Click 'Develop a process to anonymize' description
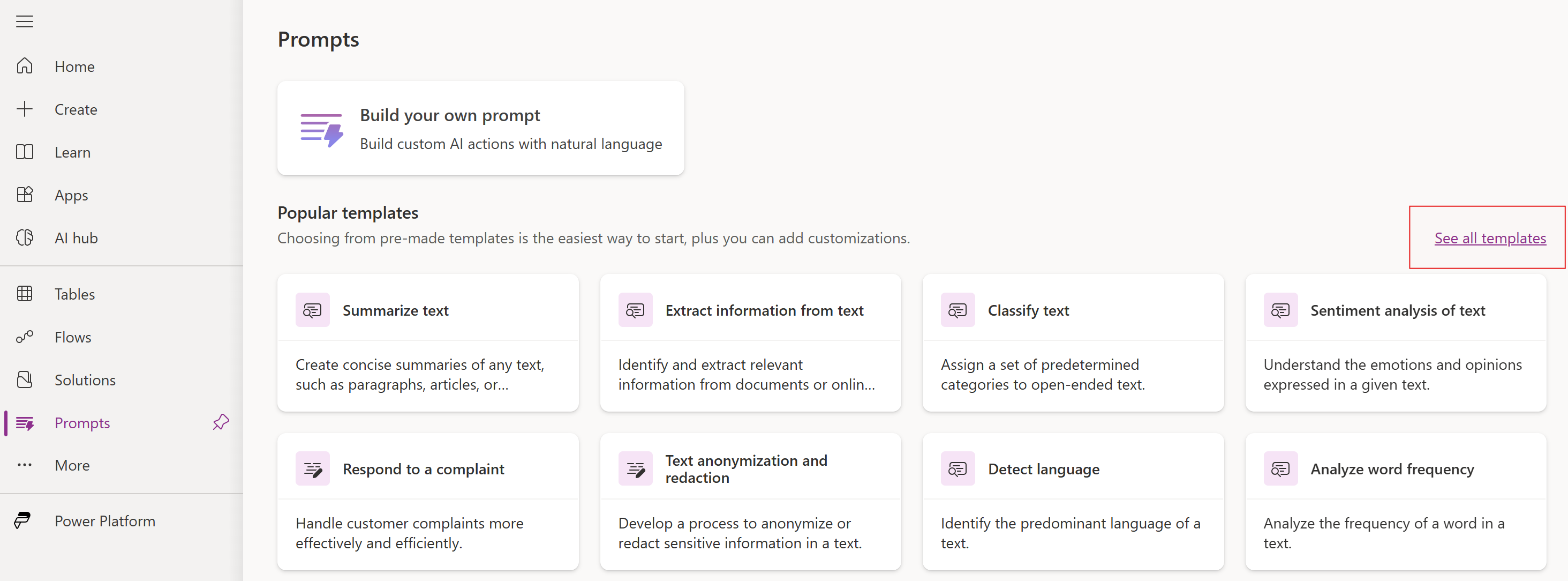Screen dimensions: 1568x581 (x=740, y=532)
